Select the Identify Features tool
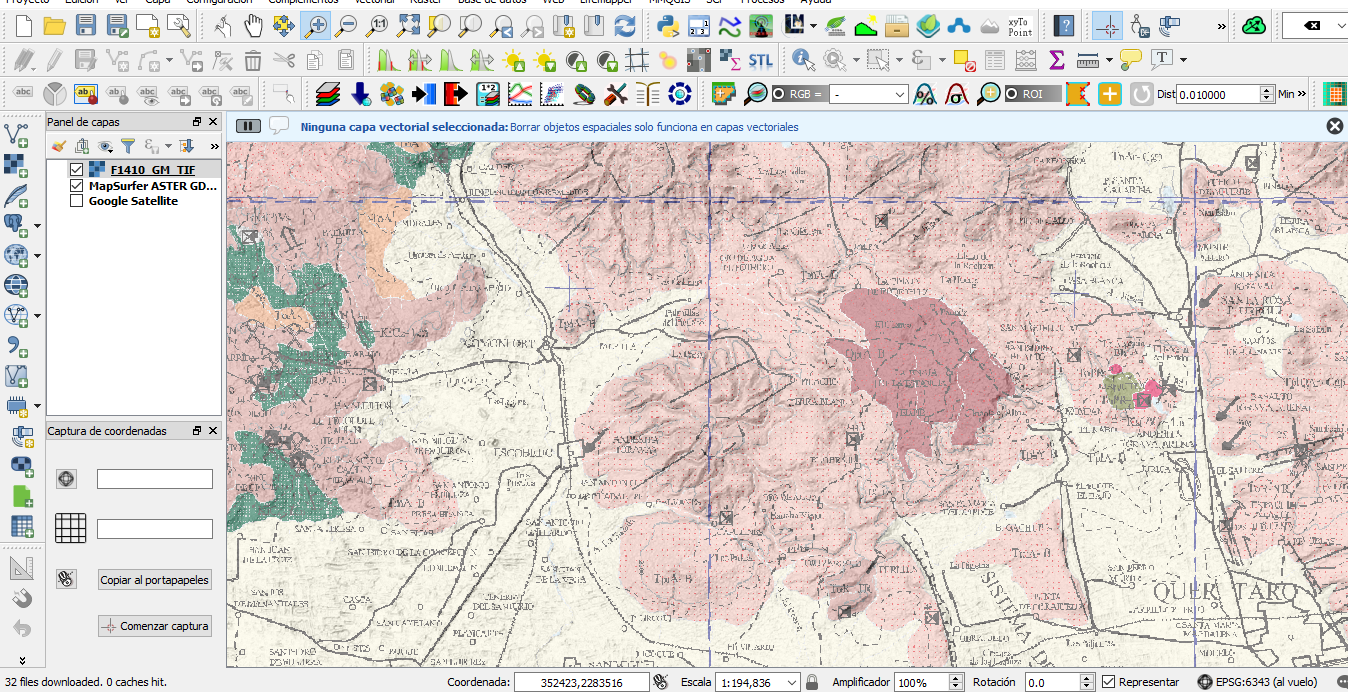 [802, 60]
